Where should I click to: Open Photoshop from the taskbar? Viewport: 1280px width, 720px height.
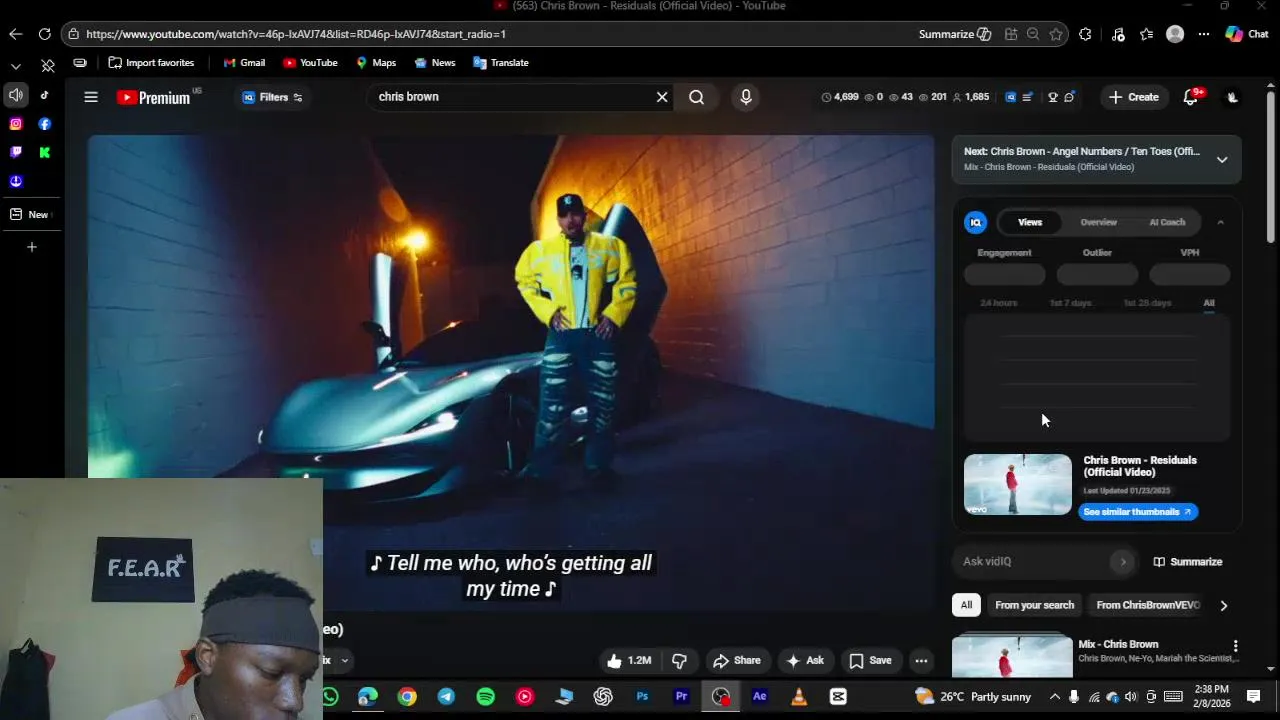click(642, 697)
